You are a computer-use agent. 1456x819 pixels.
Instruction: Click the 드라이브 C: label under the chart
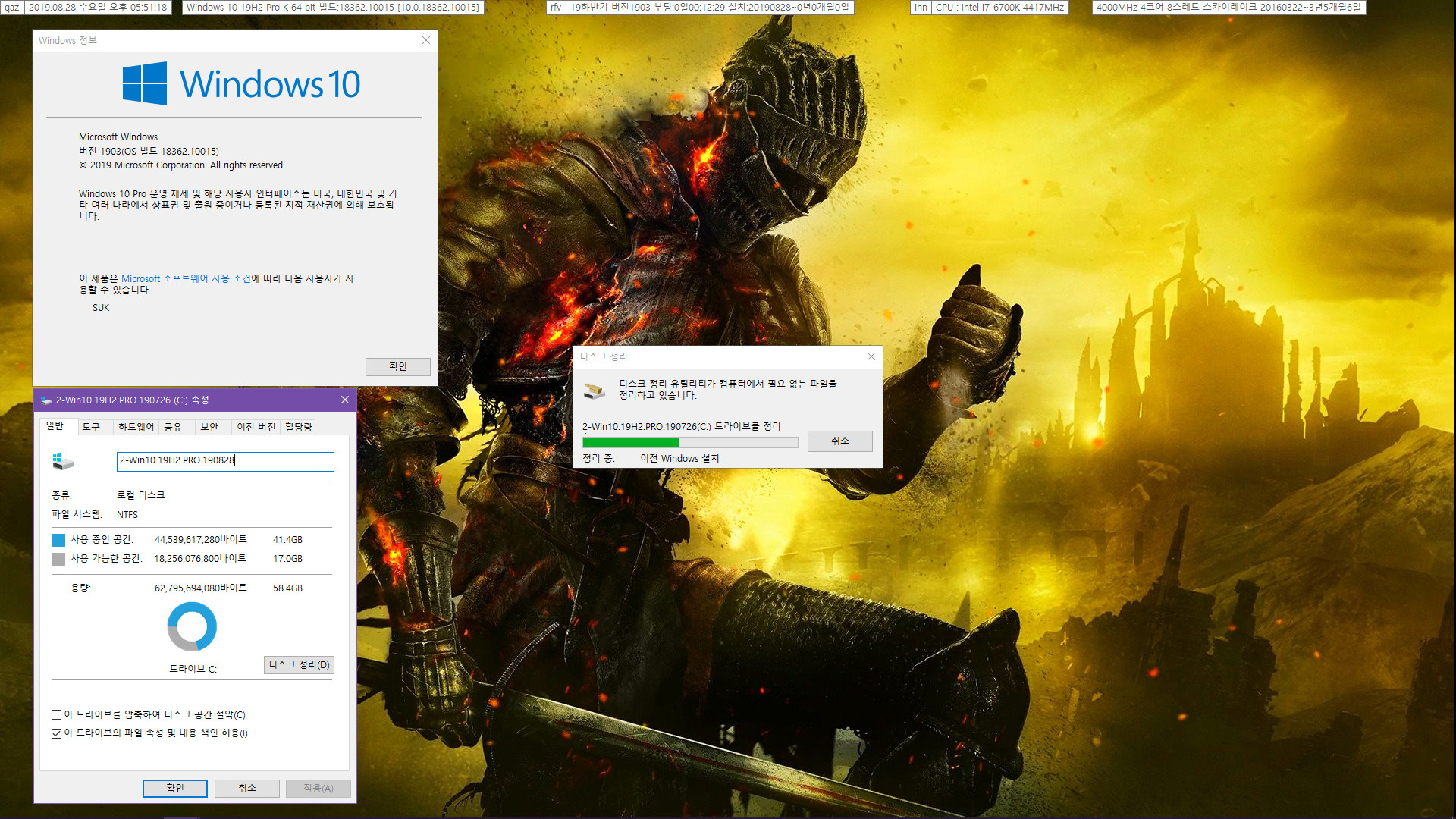click(193, 669)
